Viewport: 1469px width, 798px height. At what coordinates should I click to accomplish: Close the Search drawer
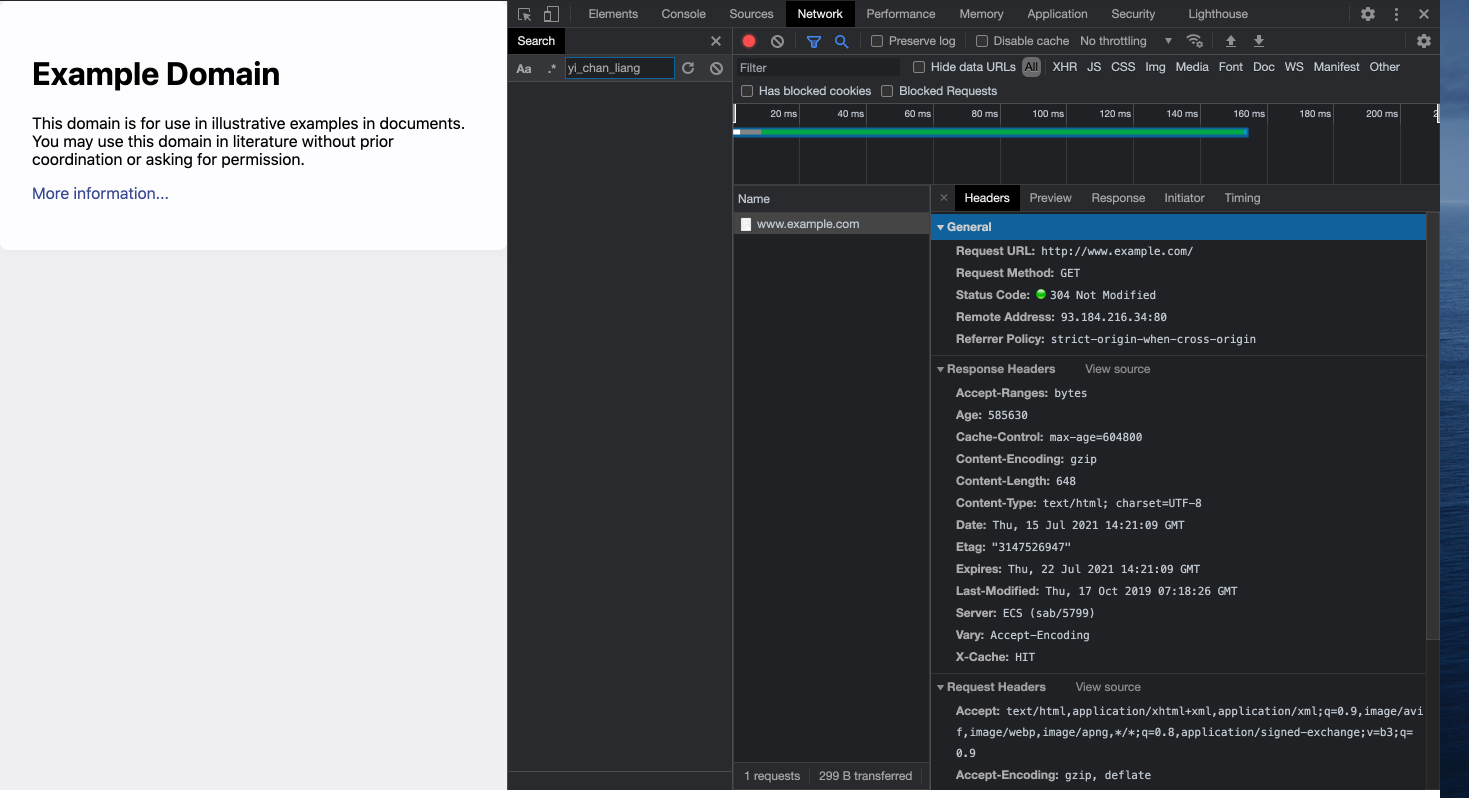[x=715, y=41]
